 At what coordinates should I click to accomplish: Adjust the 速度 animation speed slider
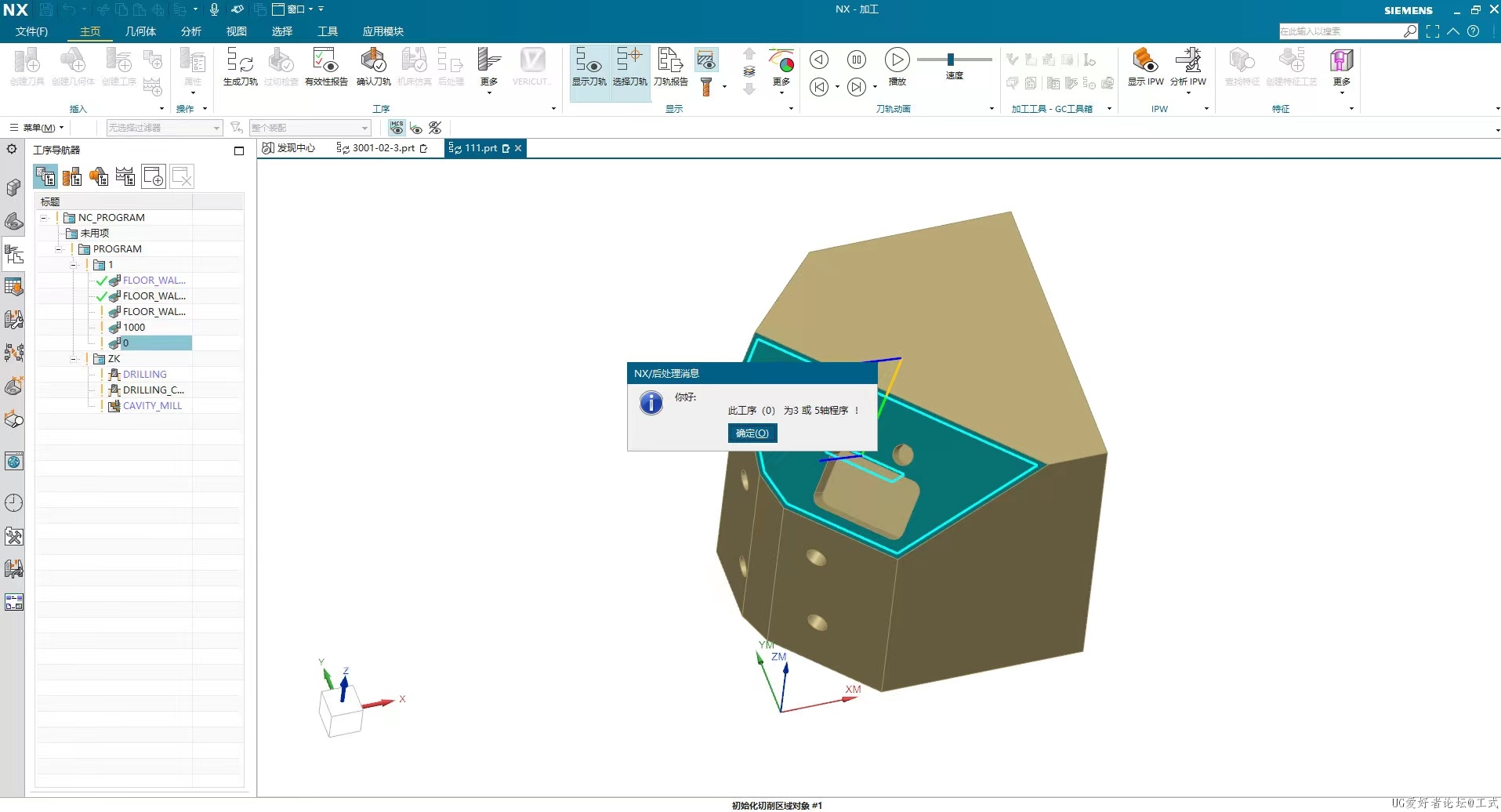tap(951, 60)
